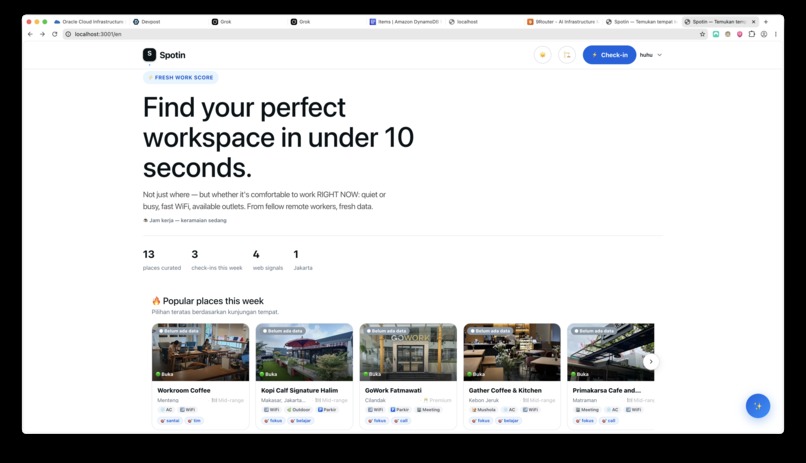Click the belajar tag on Kopi Calf card
The image size is (806, 463).
click(301, 420)
